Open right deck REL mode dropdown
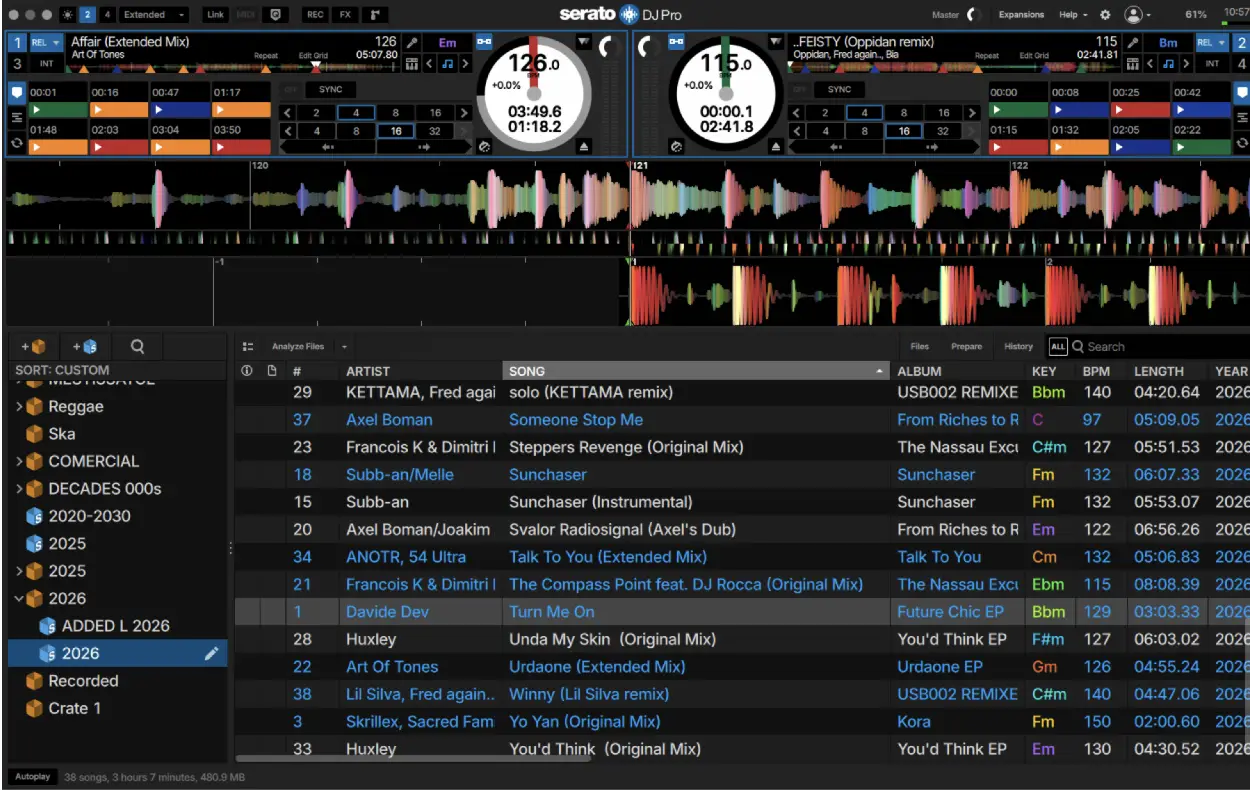The height and width of the screenshot is (790, 1250). [1211, 43]
